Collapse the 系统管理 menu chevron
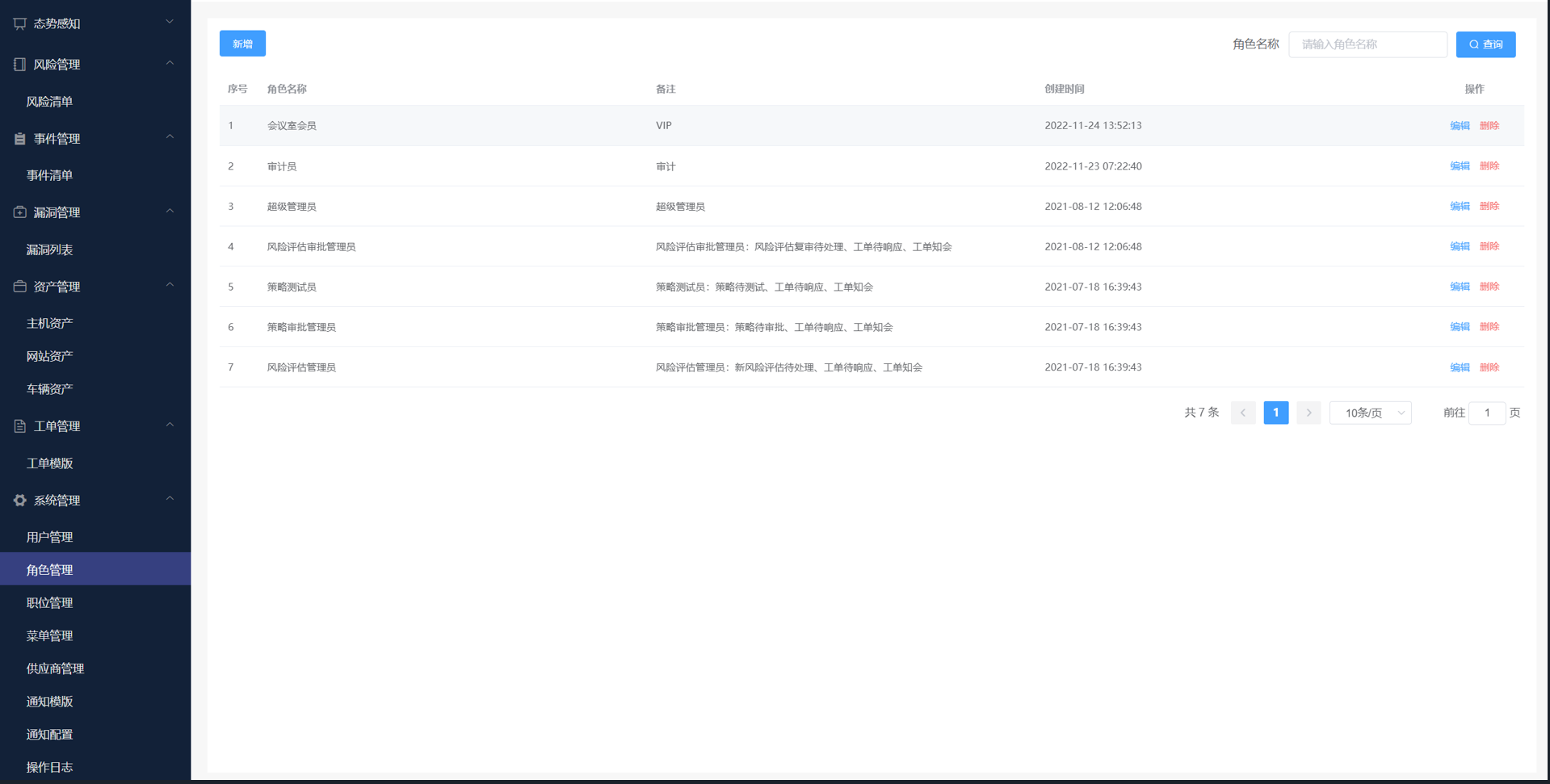 (x=170, y=499)
